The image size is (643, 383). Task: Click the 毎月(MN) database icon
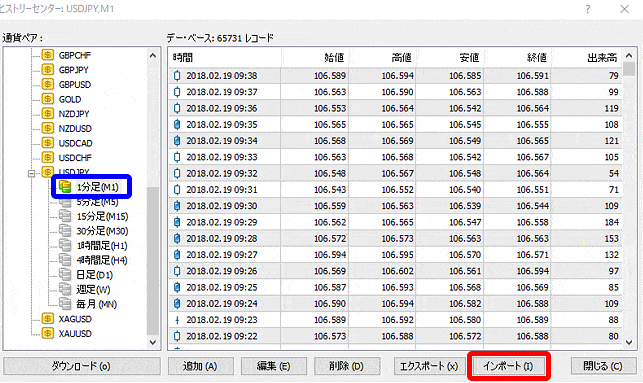[x=65, y=304]
